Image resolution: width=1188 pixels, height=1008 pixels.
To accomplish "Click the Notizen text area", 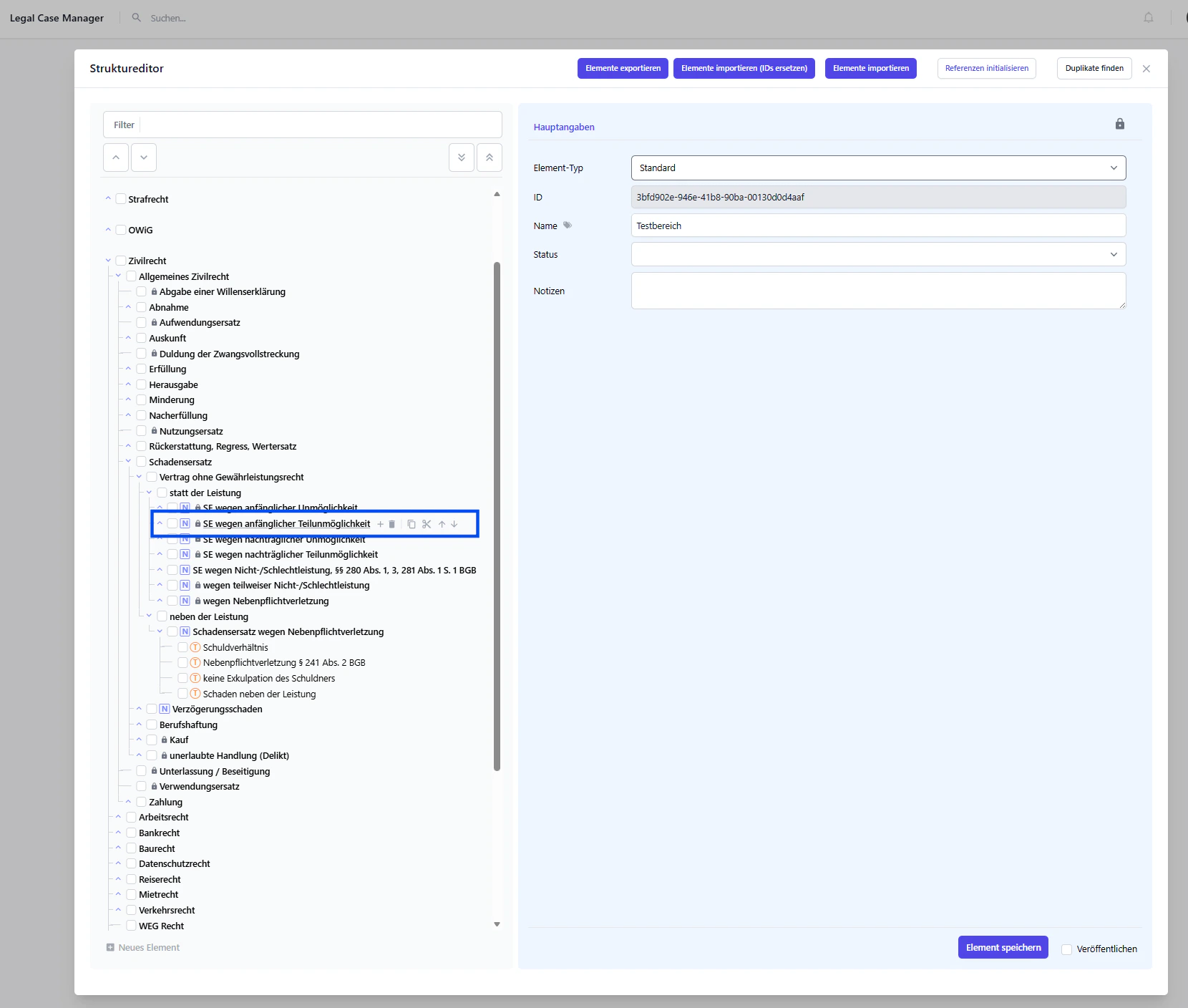I will tap(878, 291).
